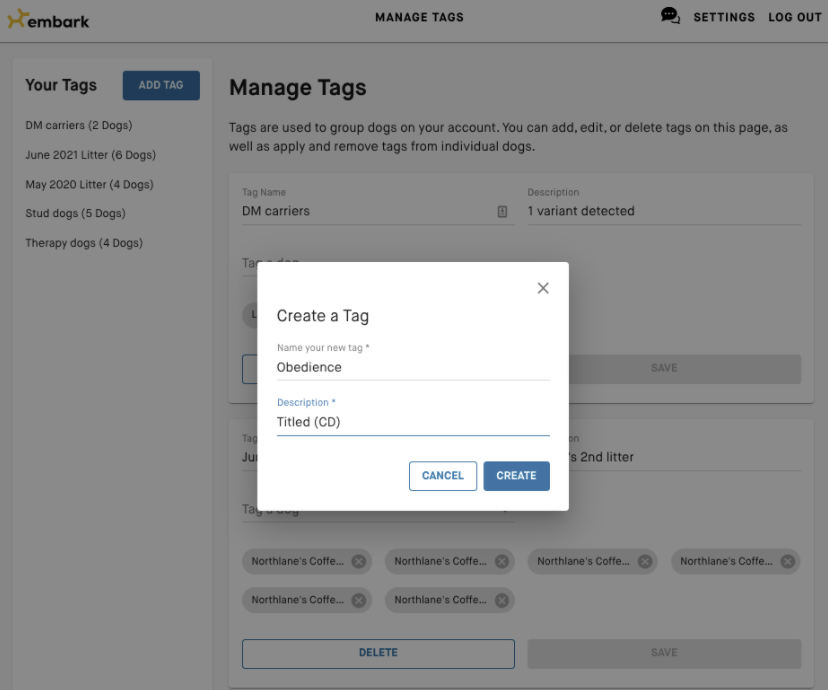Viewport: 828px width, 690px height.
Task: Click Log Out in the header
Action: tap(794, 17)
